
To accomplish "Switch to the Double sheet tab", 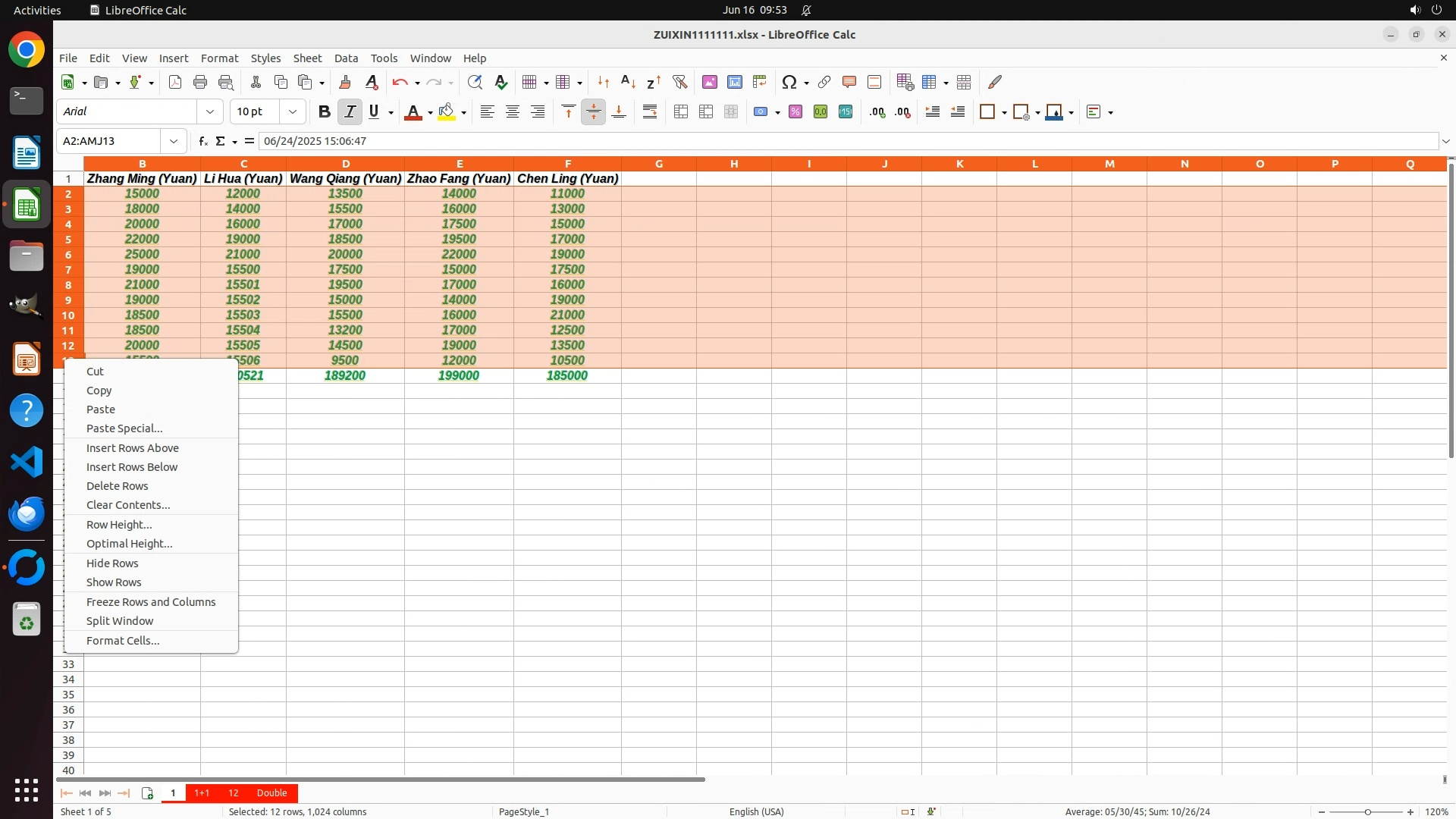I will coord(271,792).
